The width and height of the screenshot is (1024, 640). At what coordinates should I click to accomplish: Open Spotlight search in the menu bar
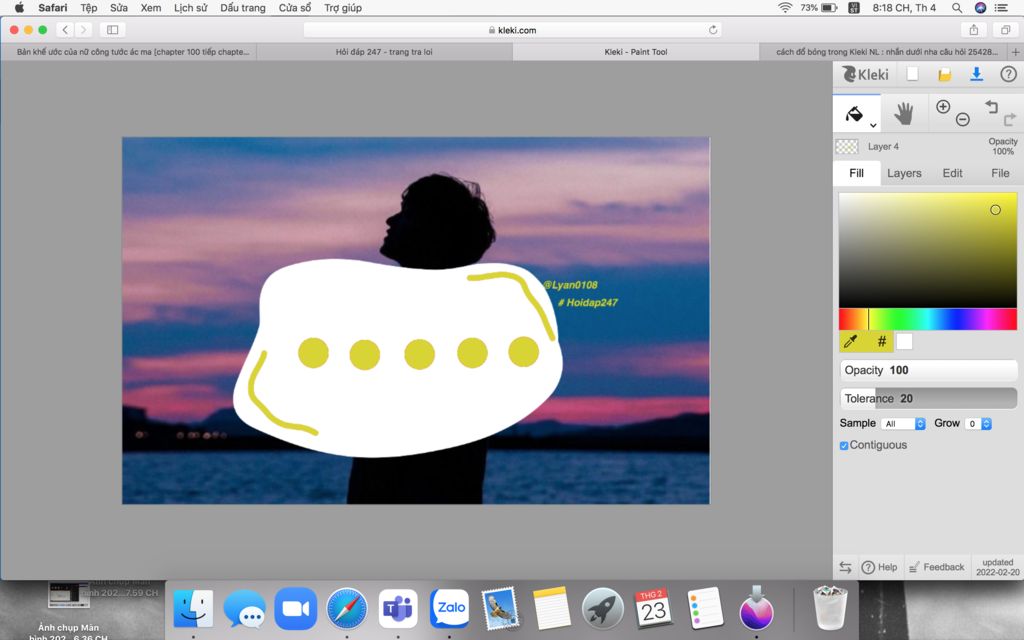(957, 8)
